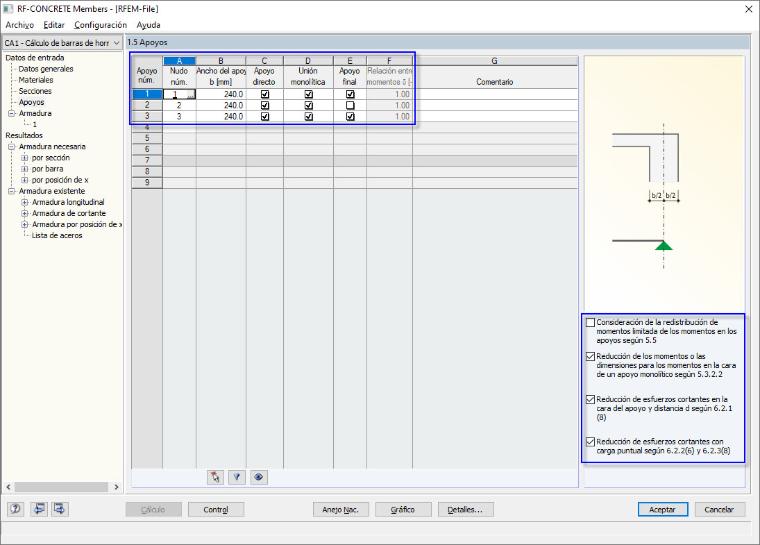Select column header B in the table

click(x=221, y=61)
